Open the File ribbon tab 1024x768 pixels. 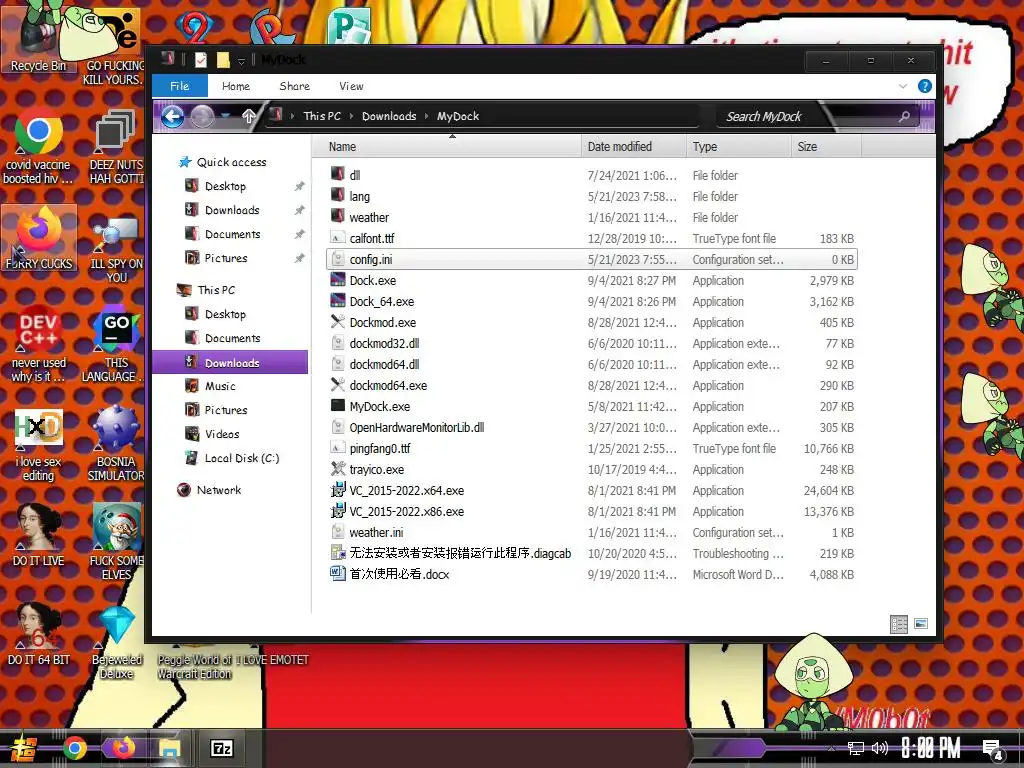point(180,86)
